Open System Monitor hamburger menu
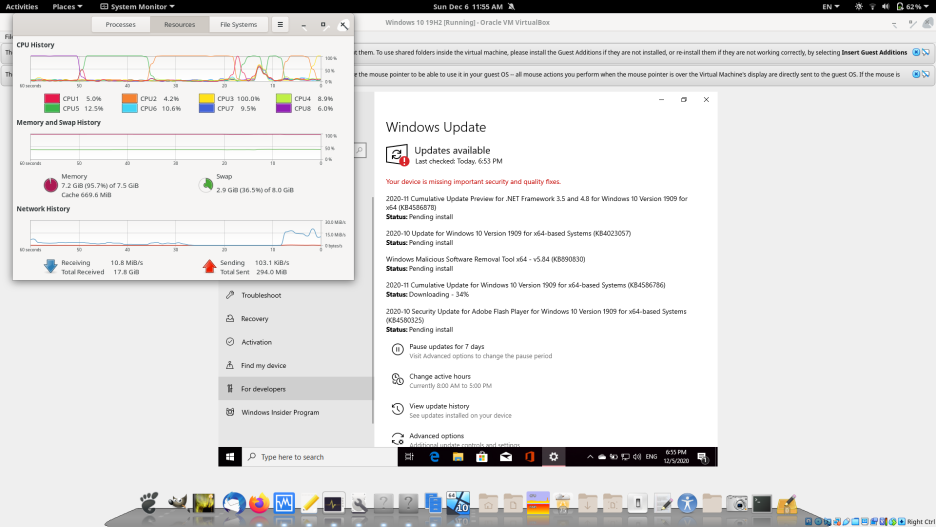Viewport: 936px width, 527px height. click(280, 24)
